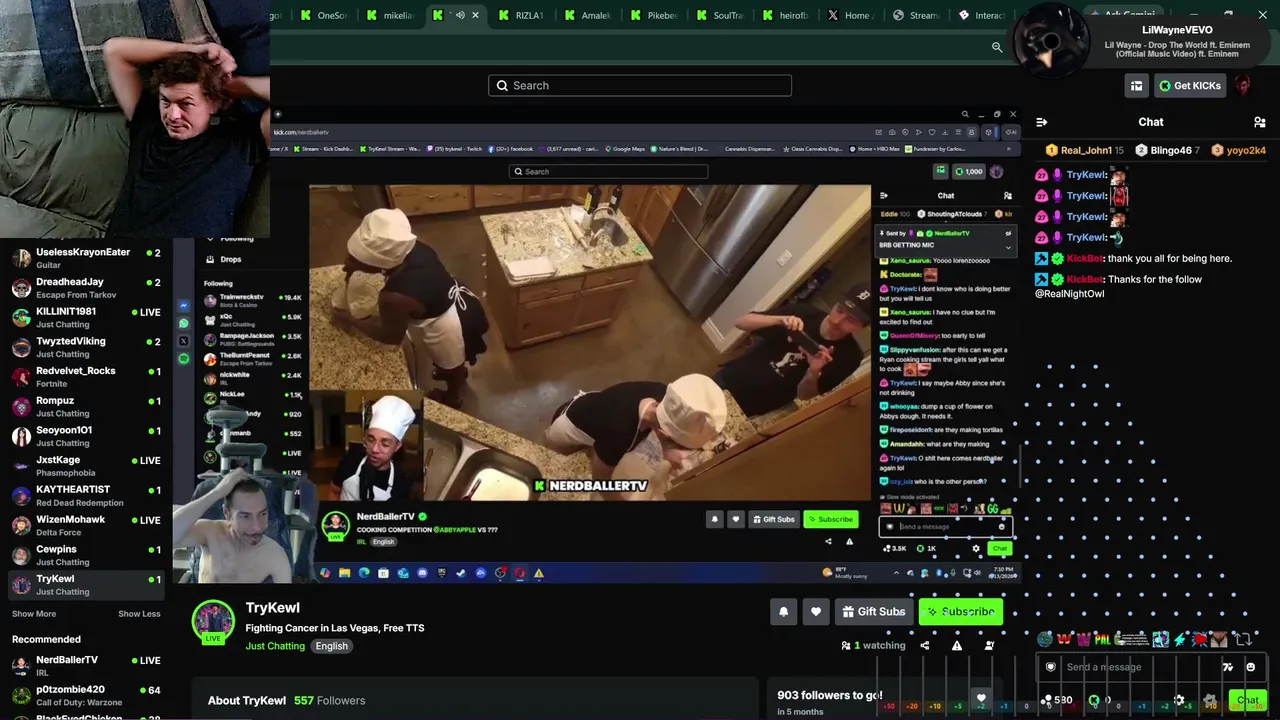1280x720 pixels.
Task: Open KILLINIT1981 channel in the sidebar
Action: coord(86,318)
